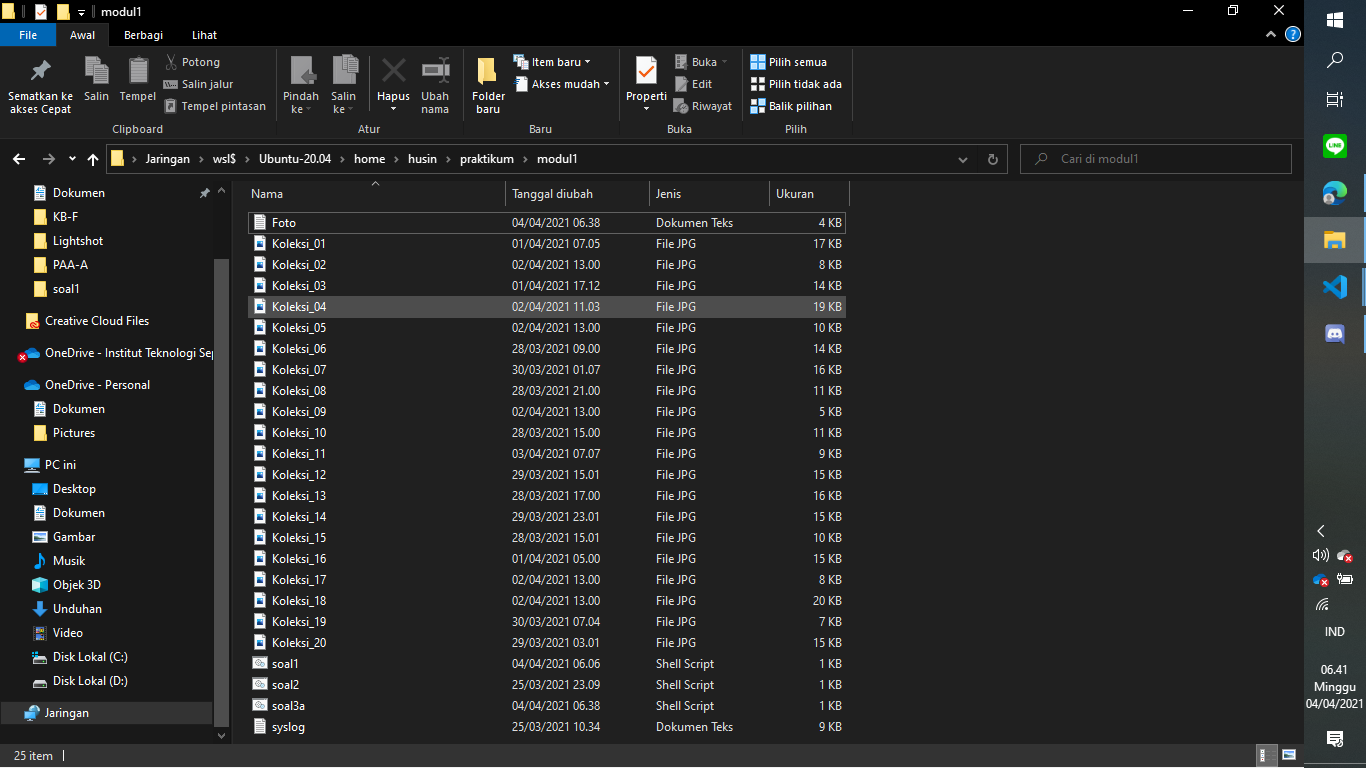This screenshot has height=768, width=1366.
Task: Sort files by Nama column header
Action: coord(375,194)
